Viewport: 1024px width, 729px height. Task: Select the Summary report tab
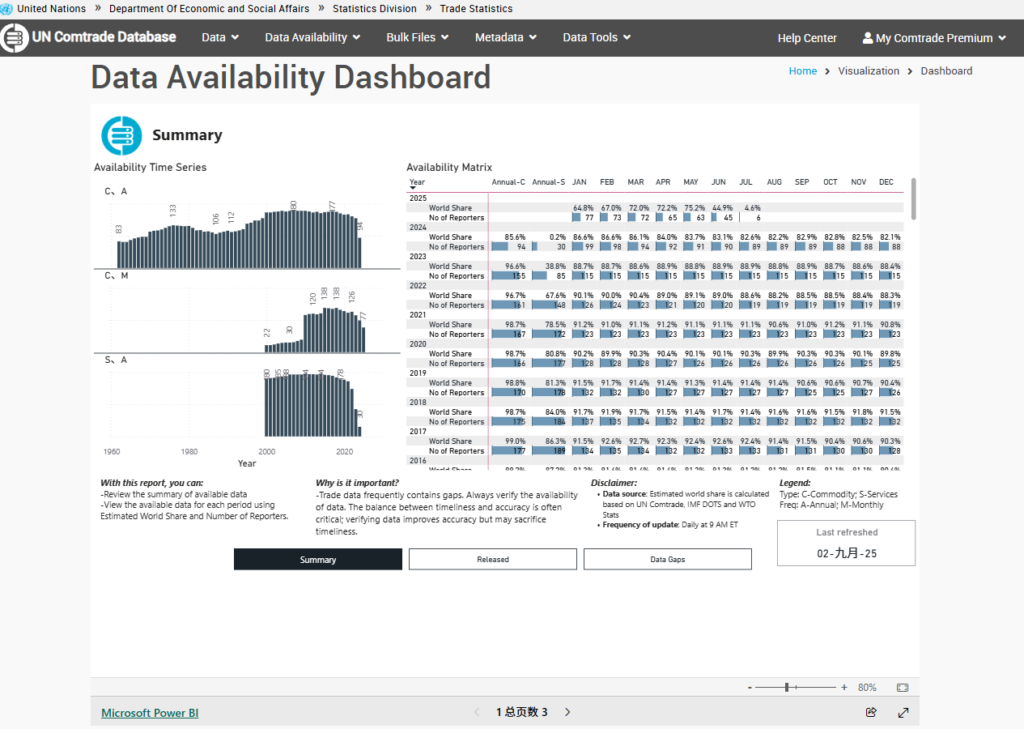tap(318, 559)
